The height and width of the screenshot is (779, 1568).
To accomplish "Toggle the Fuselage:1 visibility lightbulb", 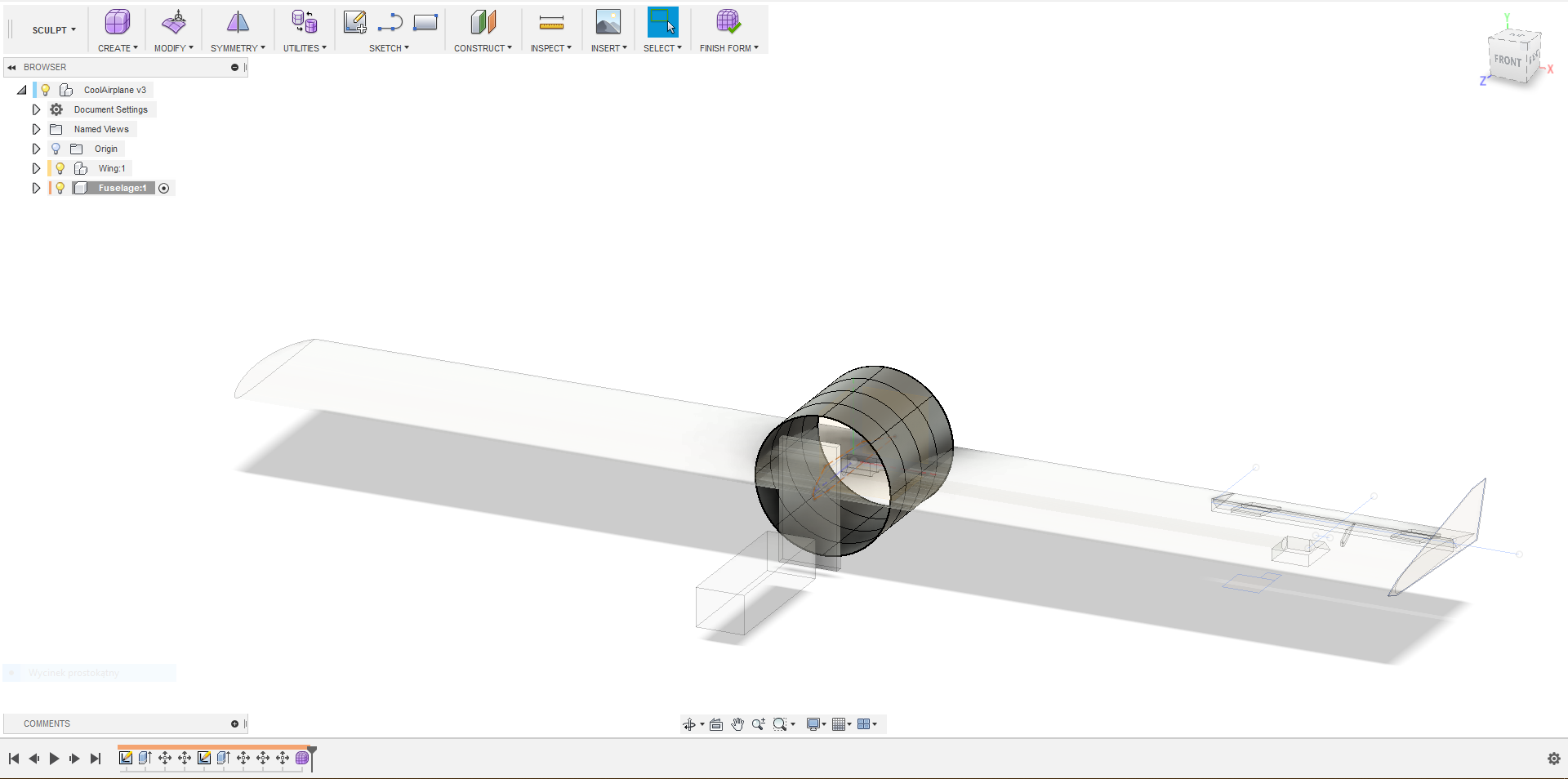I will click(x=60, y=188).
